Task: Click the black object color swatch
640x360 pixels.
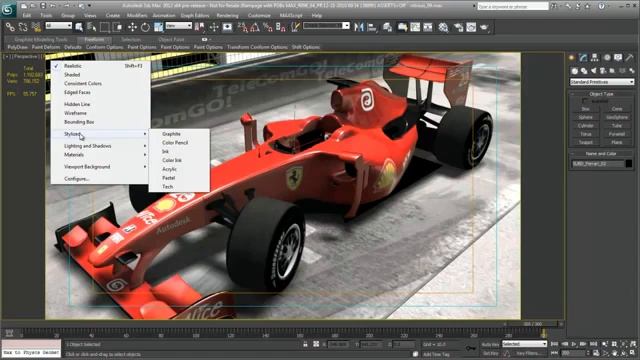Action: click(x=629, y=164)
